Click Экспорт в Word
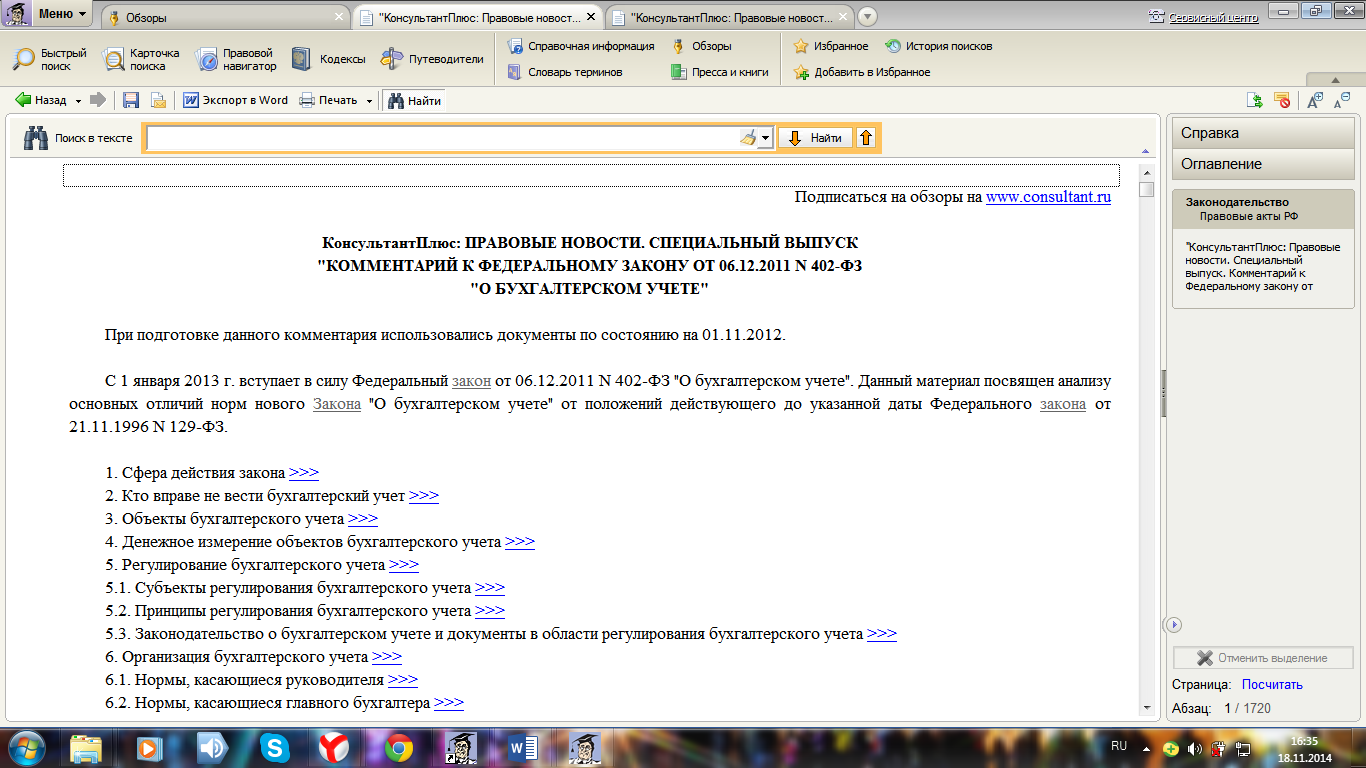 click(236, 100)
